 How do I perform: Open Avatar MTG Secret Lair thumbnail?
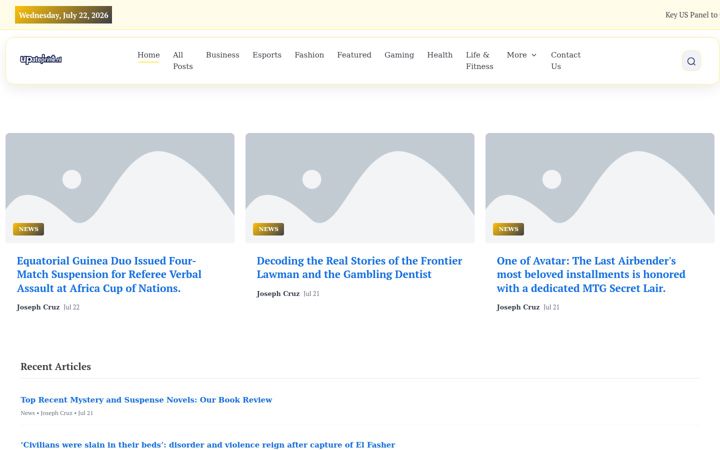click(x=600, y=188)
